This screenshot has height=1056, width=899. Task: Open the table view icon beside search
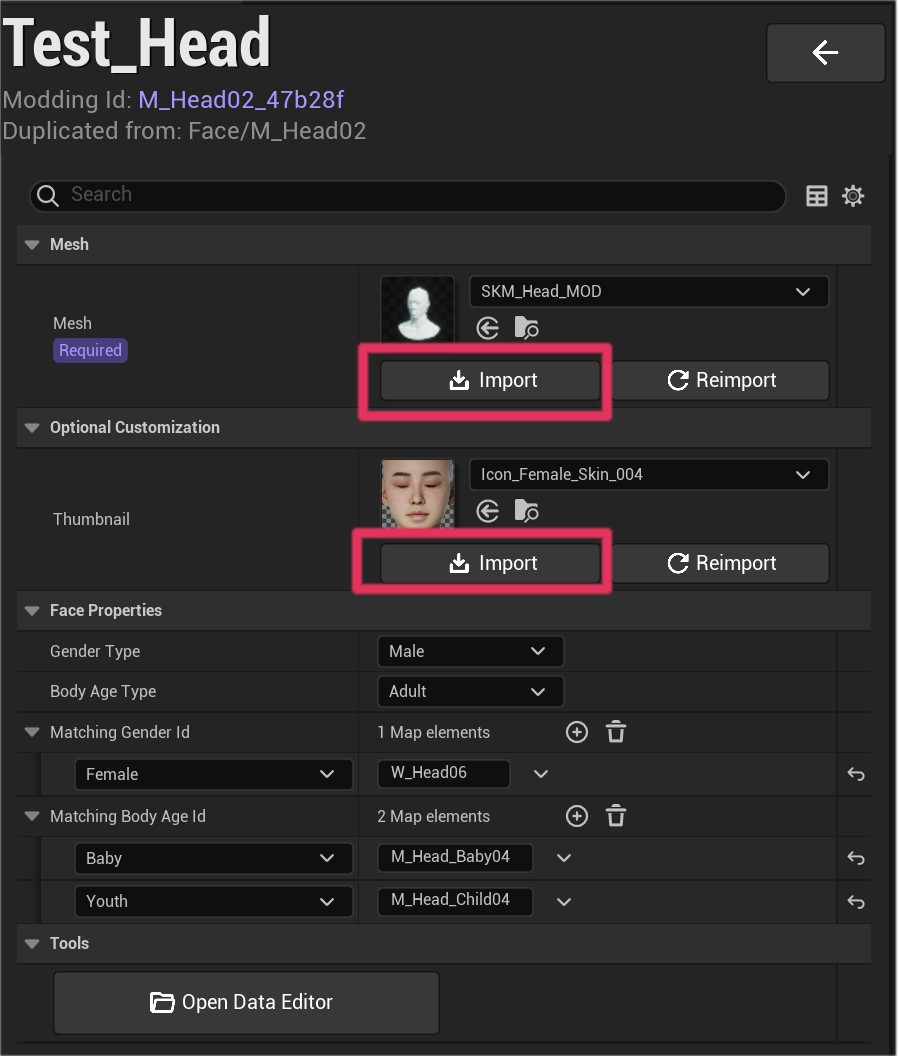coord(817,196)
